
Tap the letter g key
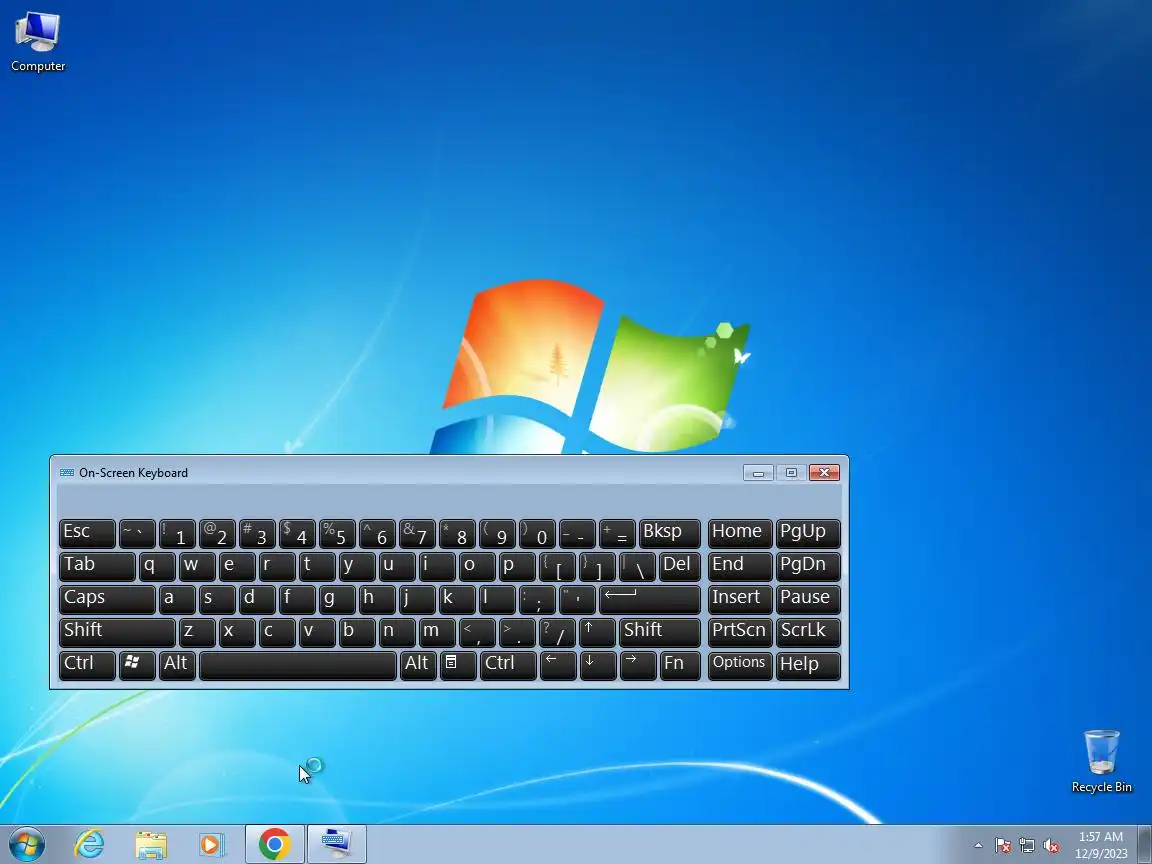337,600
